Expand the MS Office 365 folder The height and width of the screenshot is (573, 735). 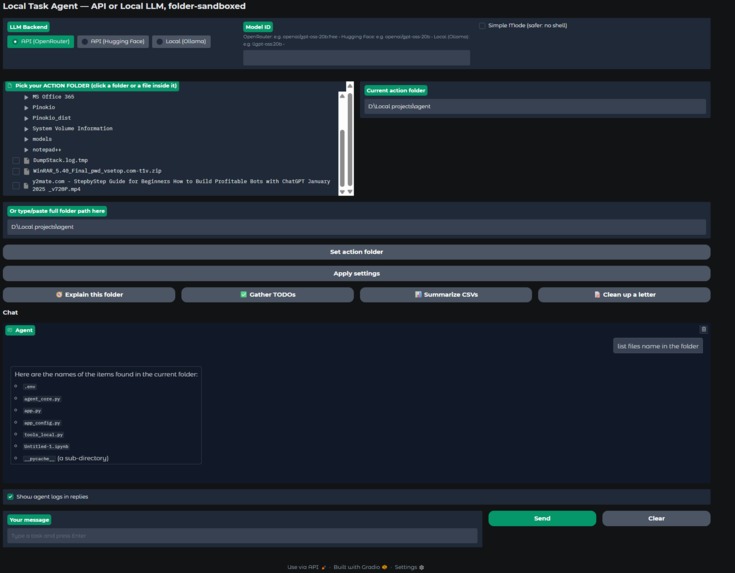(26, 97)
